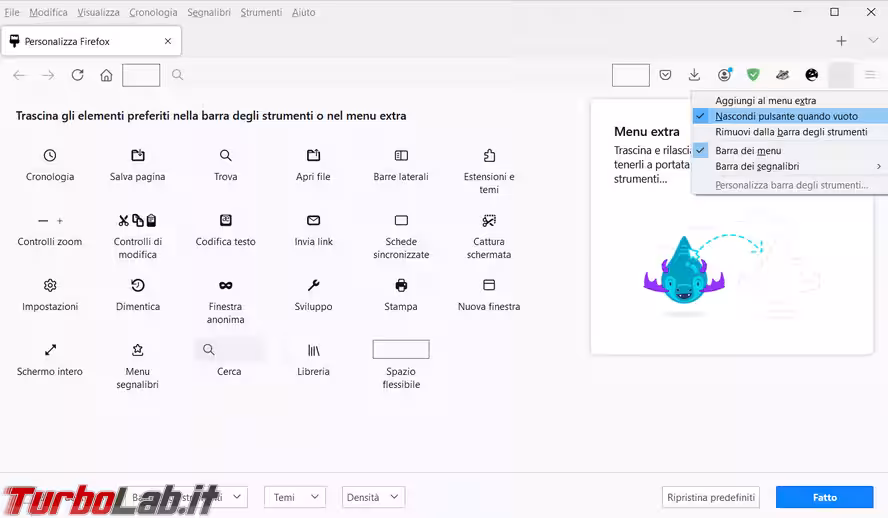
Task: Click the Cerca search box item
Action: click(x=229, y=350)
